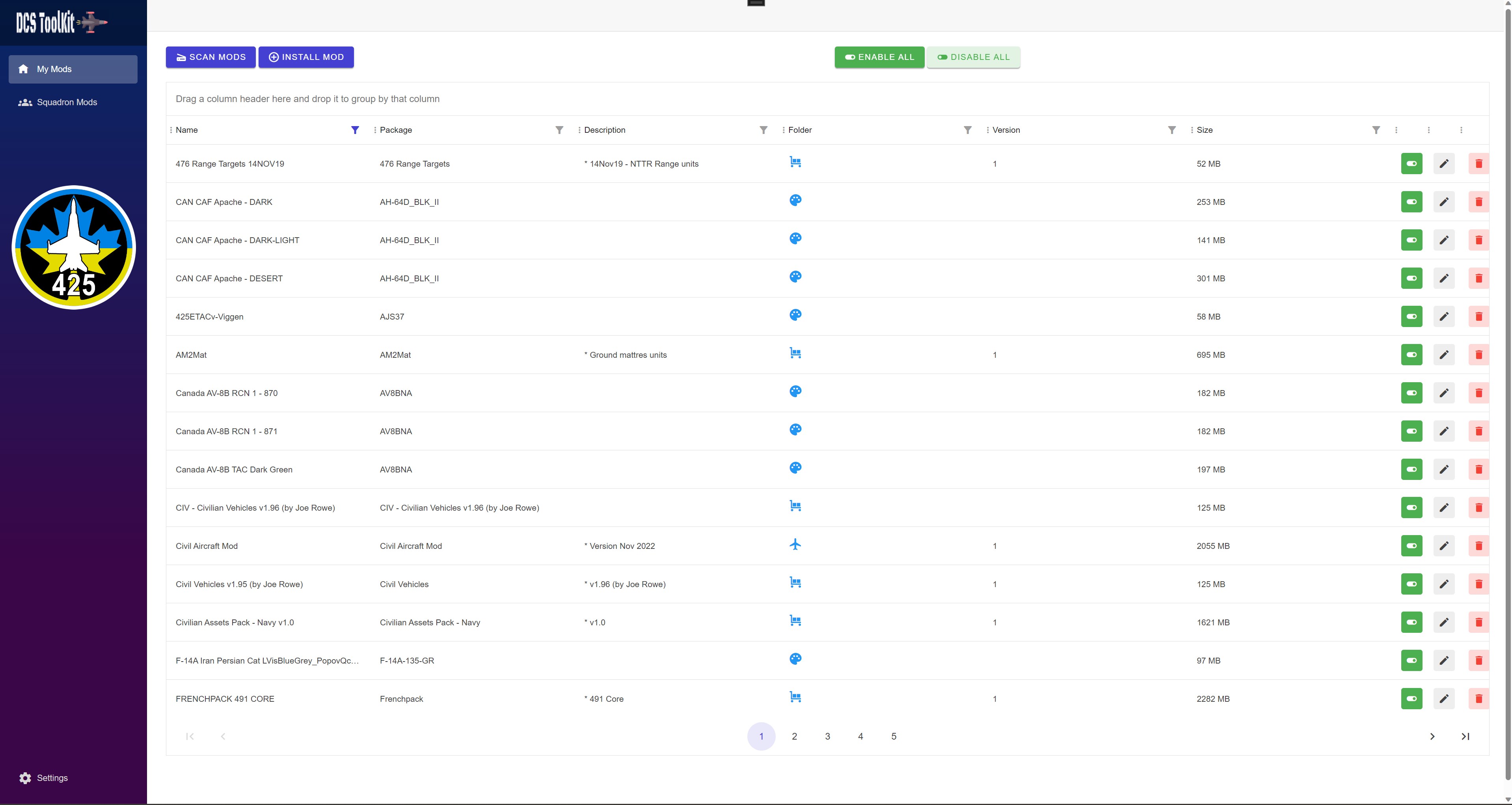Select the 'AH-64D_BLK_II' cell for DESERT row
Viewport: 1512px width, 805px height.
[409, 279]
